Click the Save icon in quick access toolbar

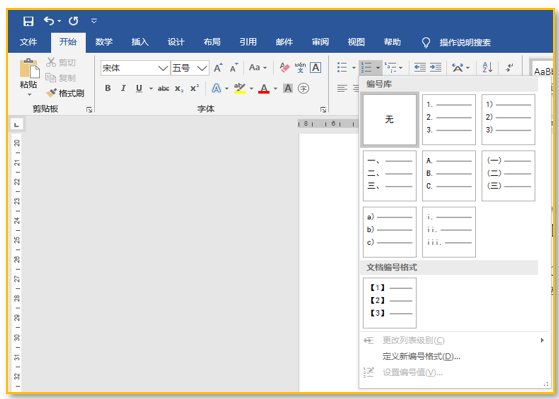[28, 21]
